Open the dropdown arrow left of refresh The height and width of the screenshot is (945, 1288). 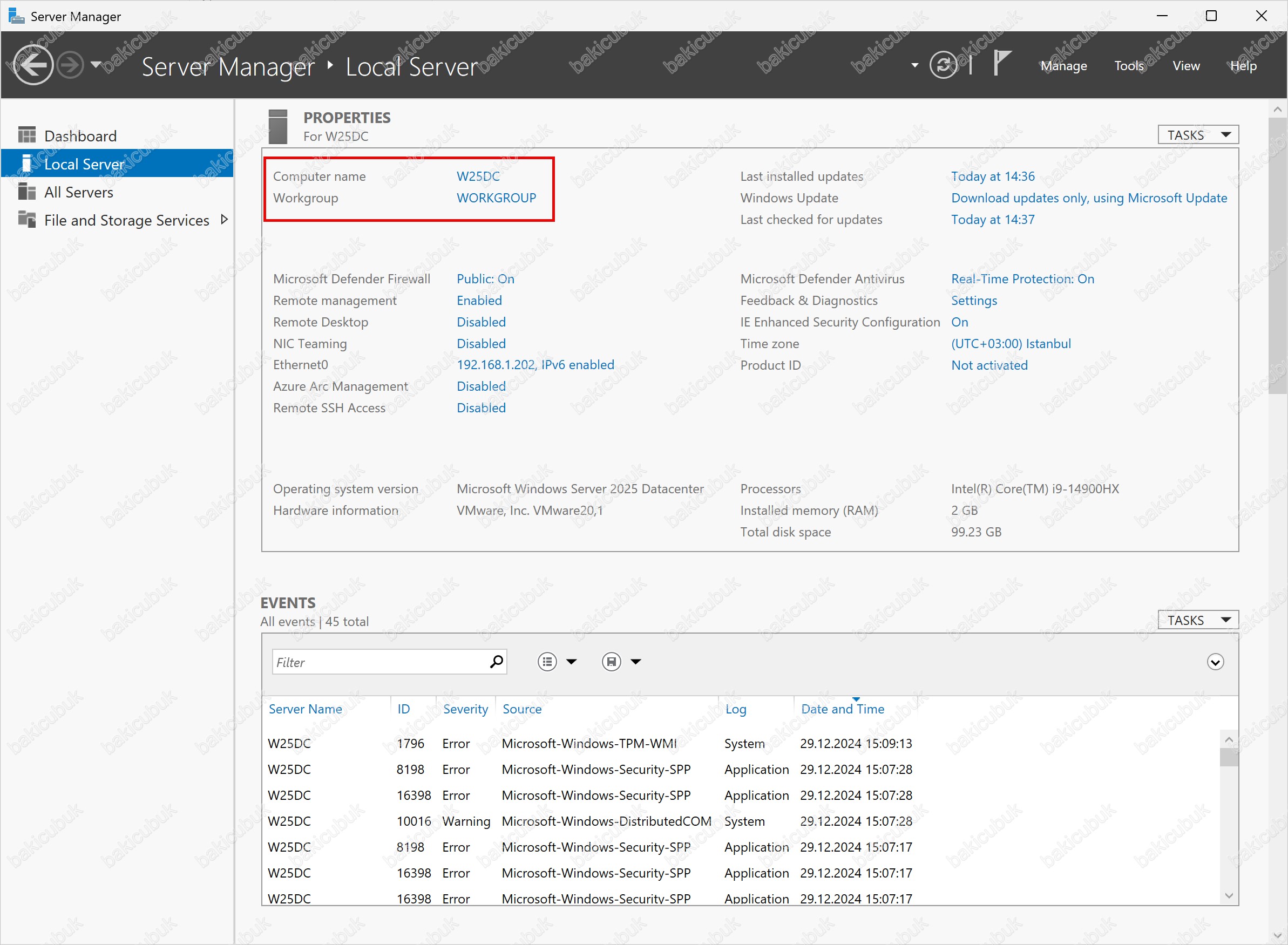(x=915, y=65)
